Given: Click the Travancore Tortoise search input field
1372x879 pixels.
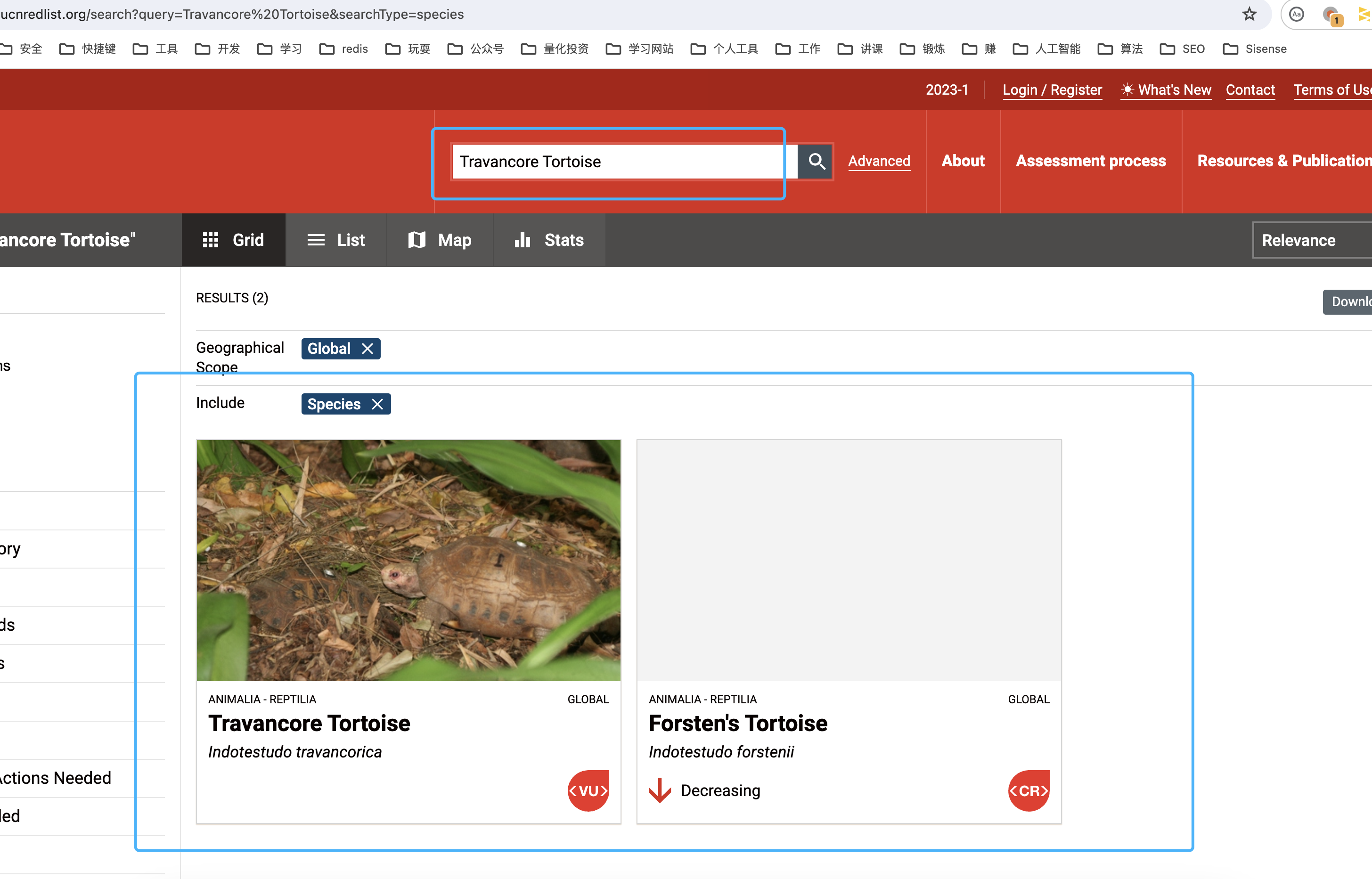Looking at the screenshot, I should point(618,161).
